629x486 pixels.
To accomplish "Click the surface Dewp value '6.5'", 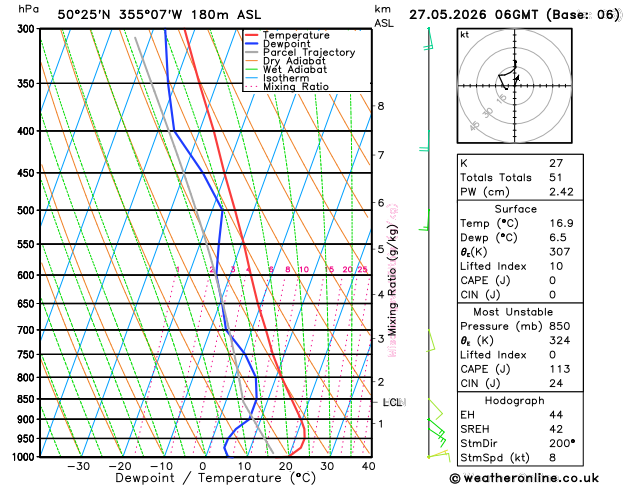I will [x=558, y=238].
